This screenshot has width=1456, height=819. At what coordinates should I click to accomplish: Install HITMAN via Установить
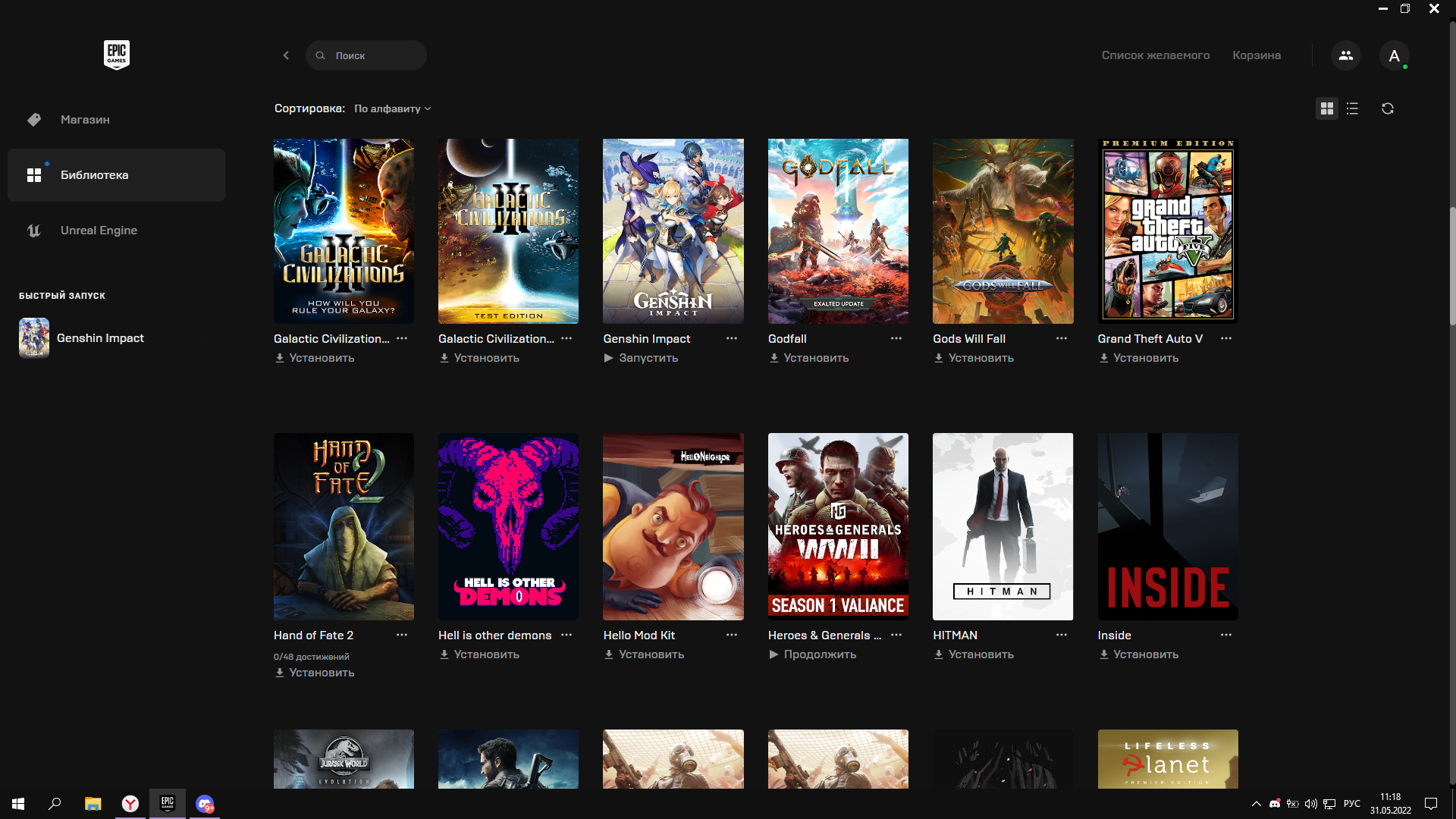(974, 654)
